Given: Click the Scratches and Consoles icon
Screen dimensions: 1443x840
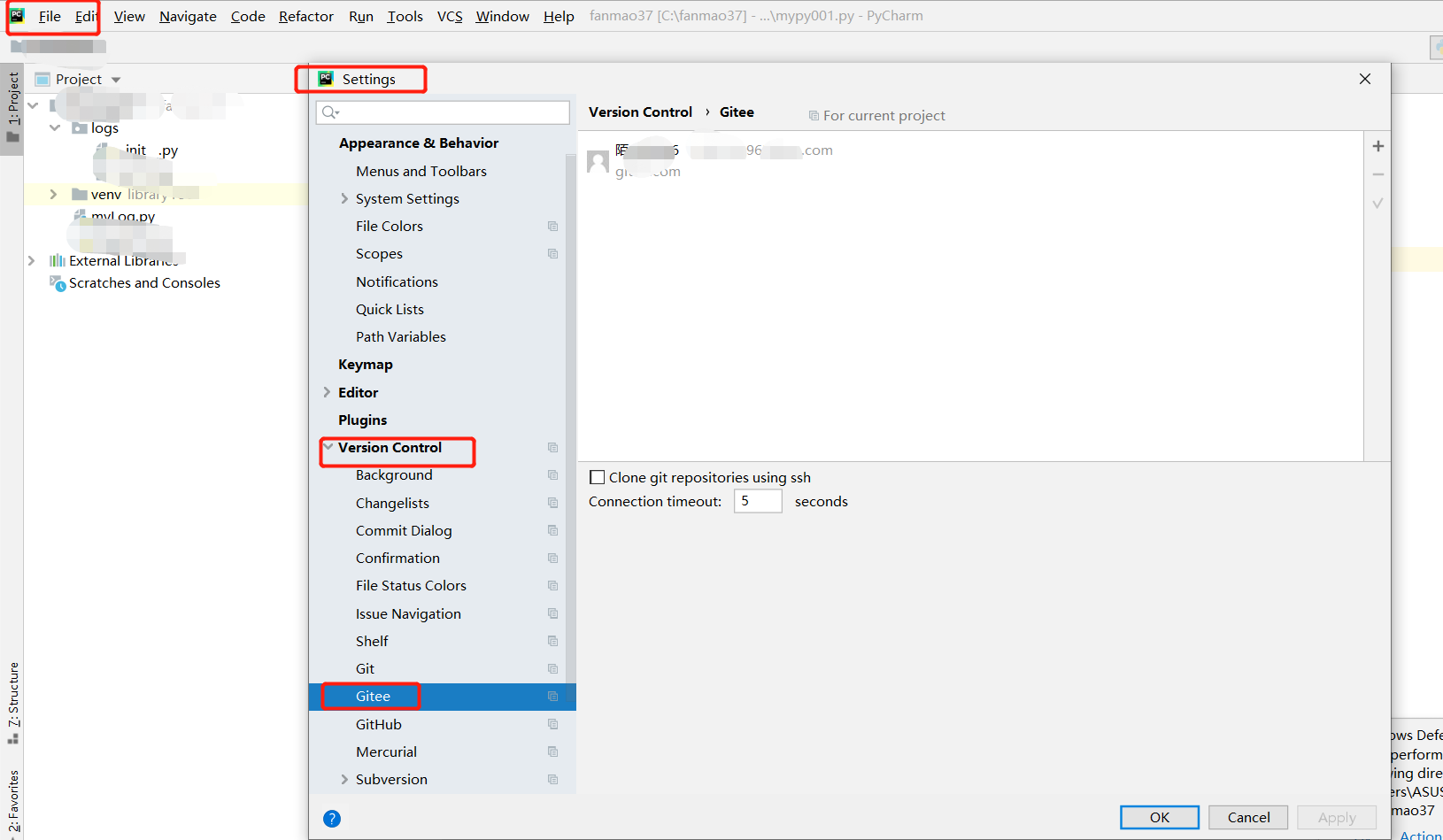Looking at the screenshot, I should (58, 283).
